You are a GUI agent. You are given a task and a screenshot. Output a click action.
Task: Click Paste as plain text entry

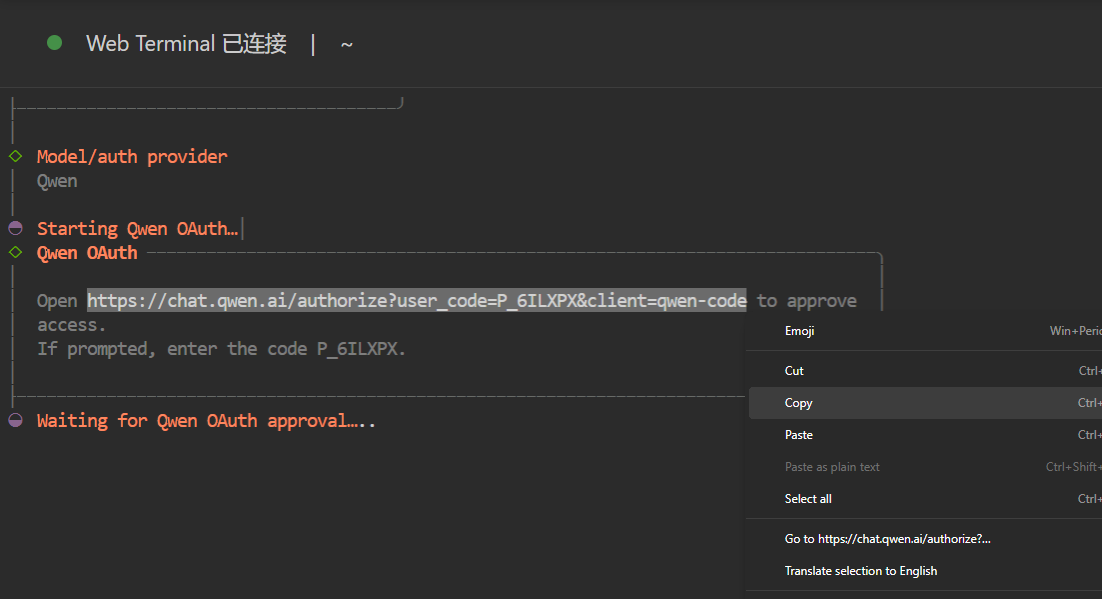click(832, 467)
